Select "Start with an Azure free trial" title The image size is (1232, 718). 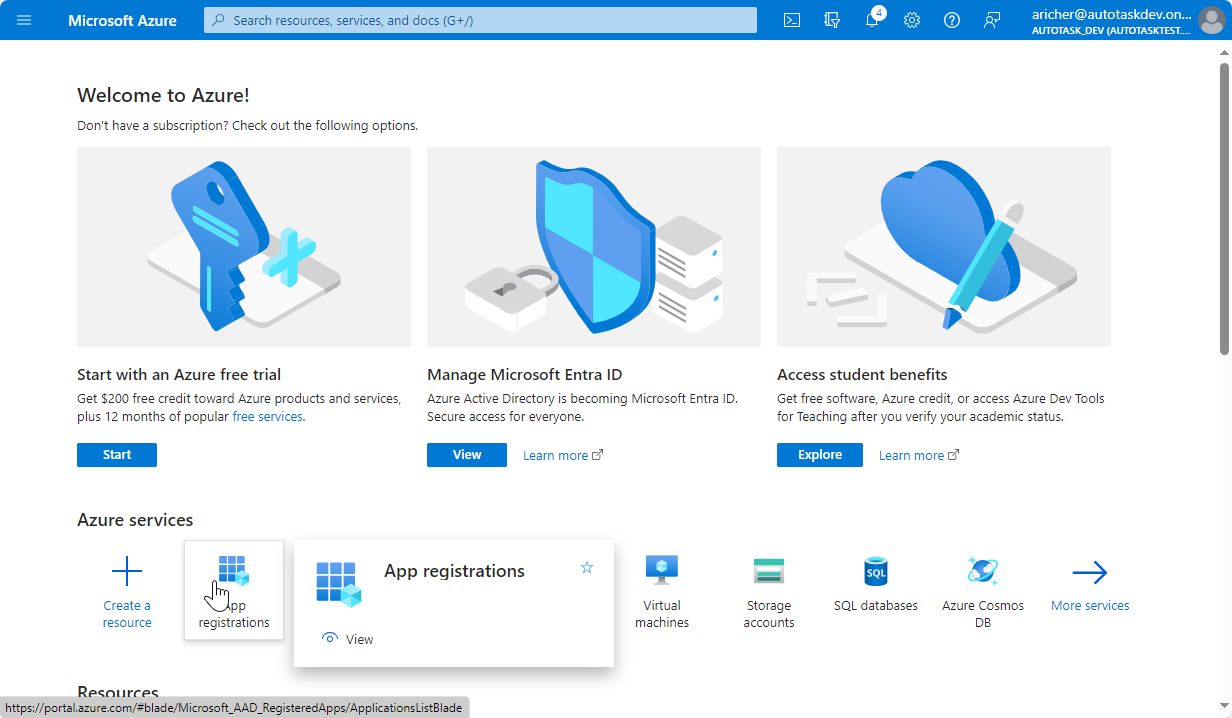[179, 375]
